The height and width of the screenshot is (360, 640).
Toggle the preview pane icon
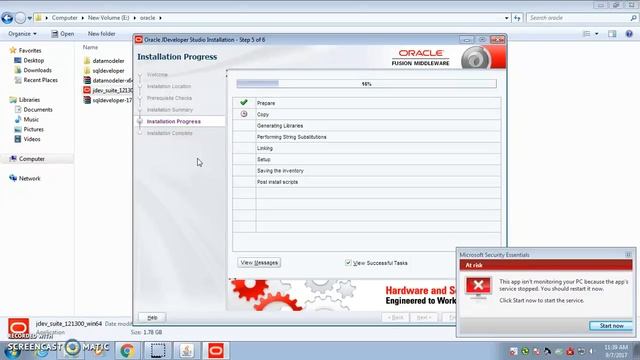pyautogui.click(x=612, y=34)
